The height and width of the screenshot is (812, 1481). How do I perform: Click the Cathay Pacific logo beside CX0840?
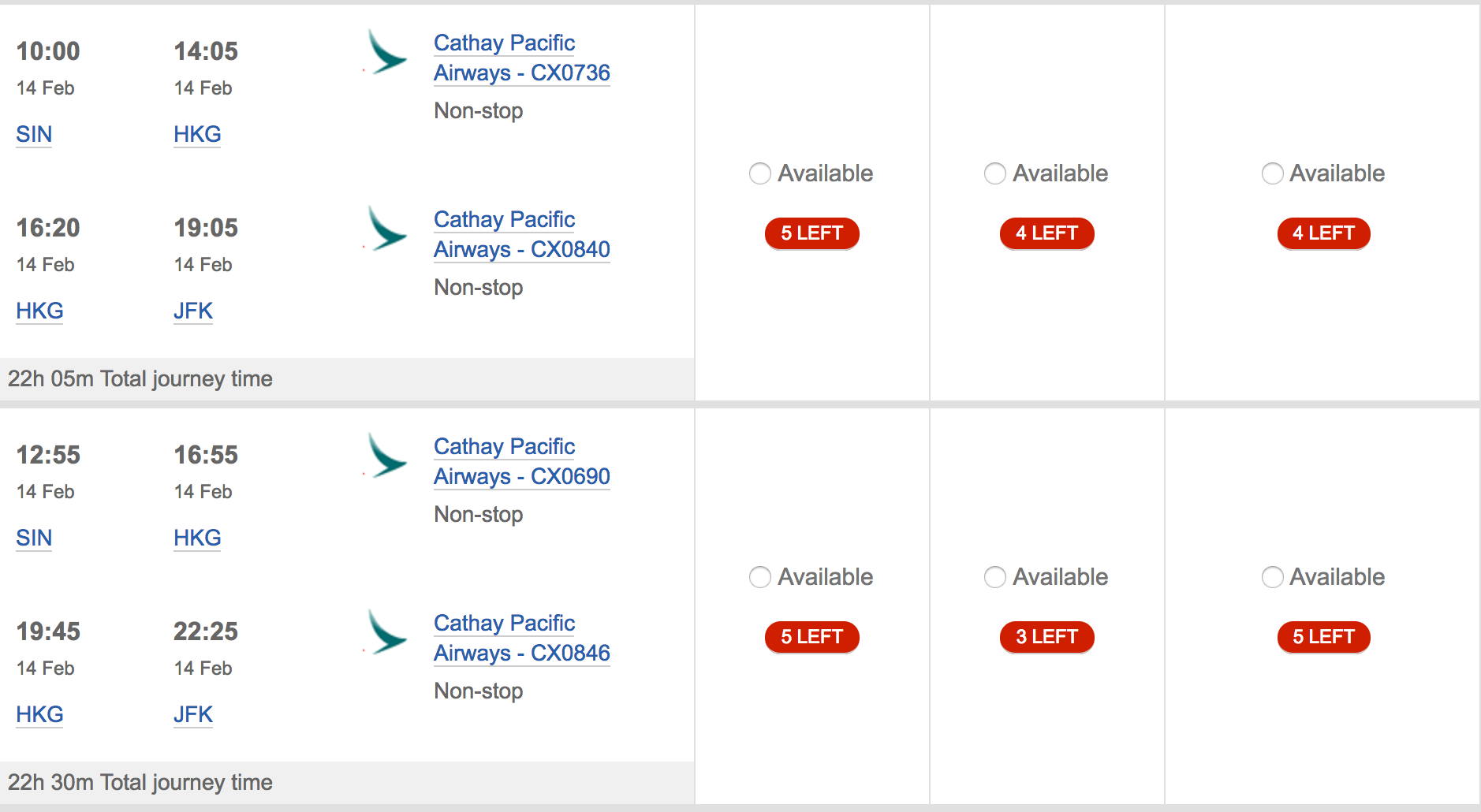click(386, 229)
